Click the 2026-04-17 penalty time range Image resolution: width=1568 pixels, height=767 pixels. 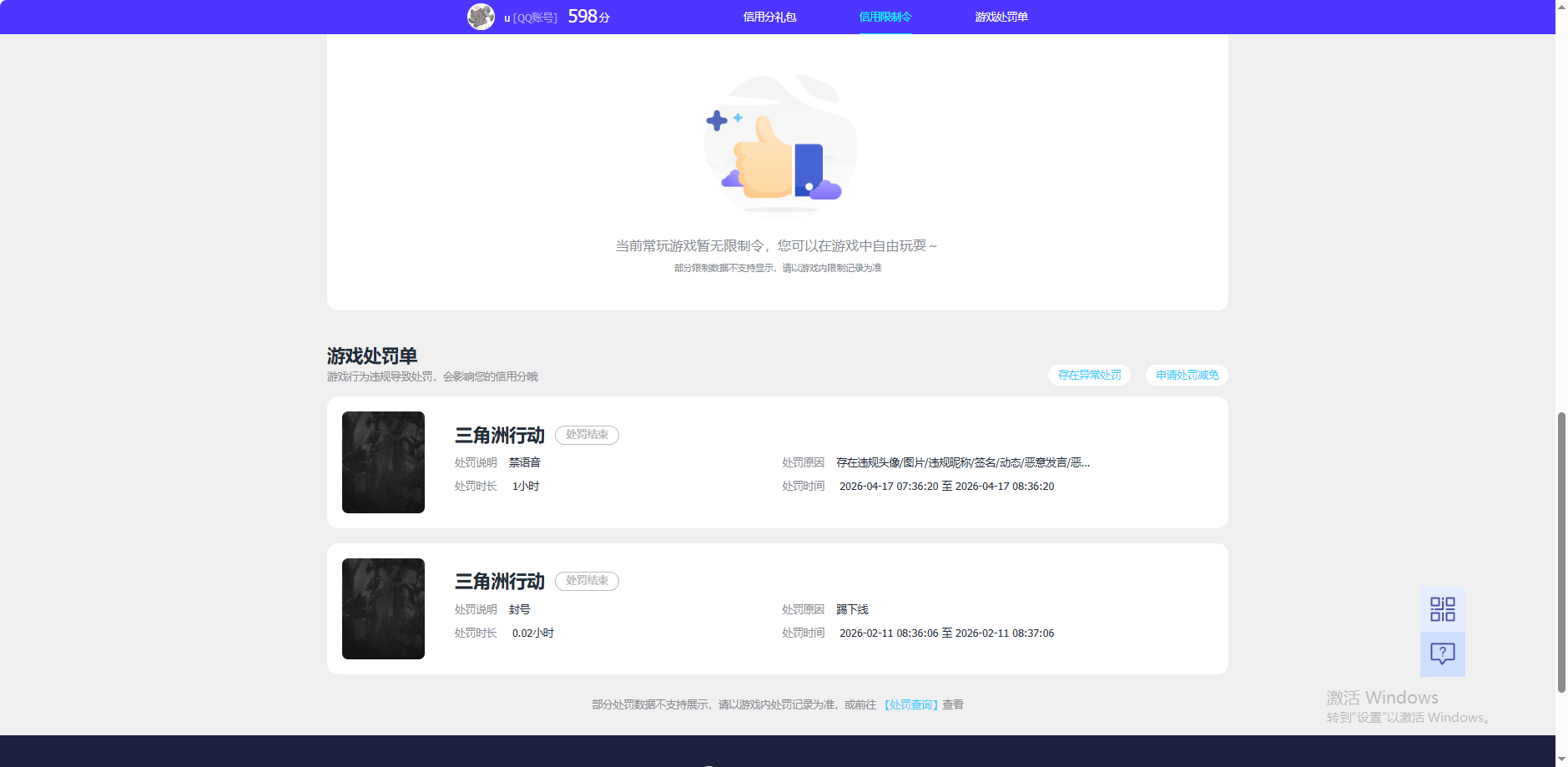946,486
